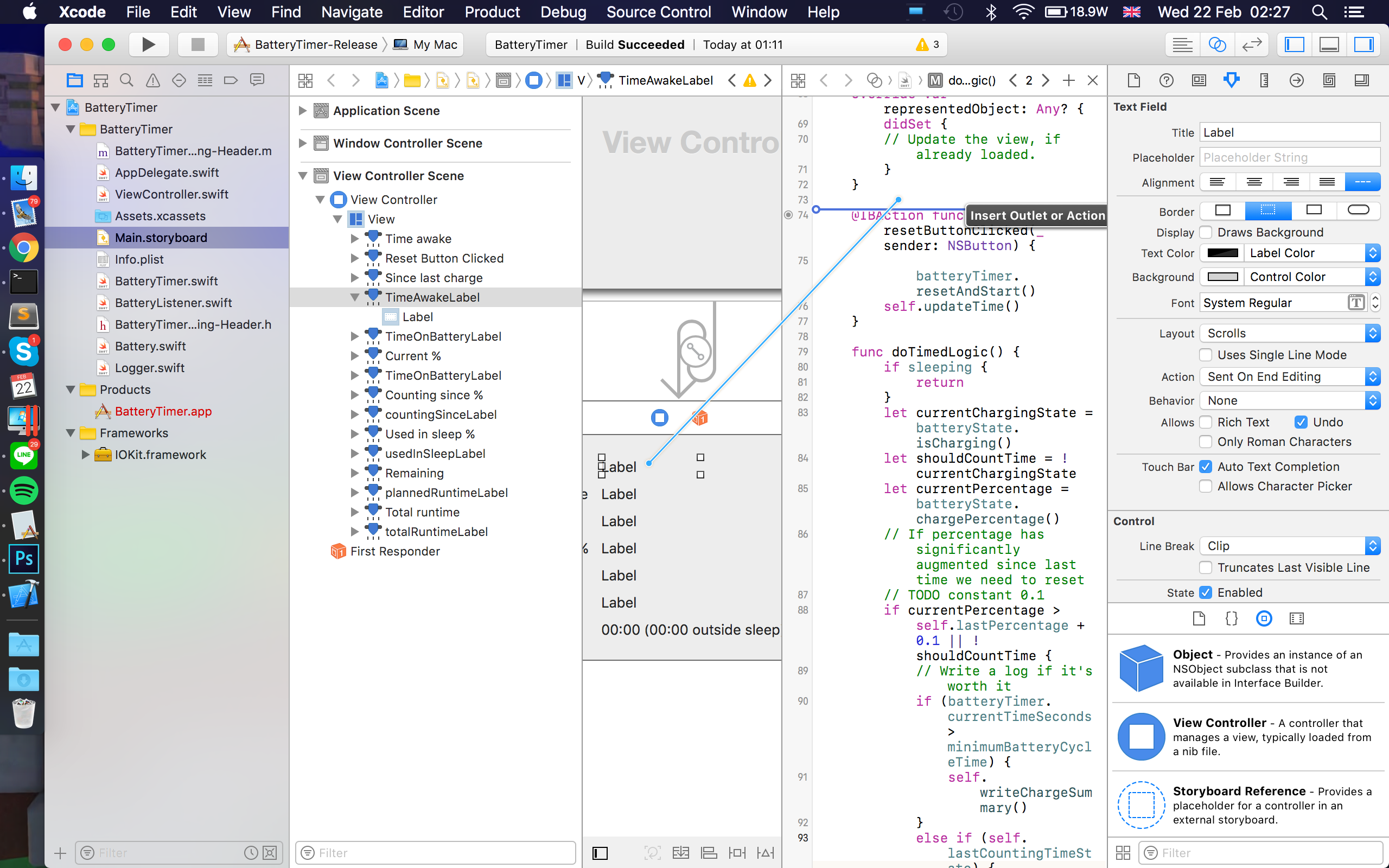The width and height of the screenshot is (1389, 868).
Task: Expand the Application Scene disclosure triangle
Action: pos(302,110)
